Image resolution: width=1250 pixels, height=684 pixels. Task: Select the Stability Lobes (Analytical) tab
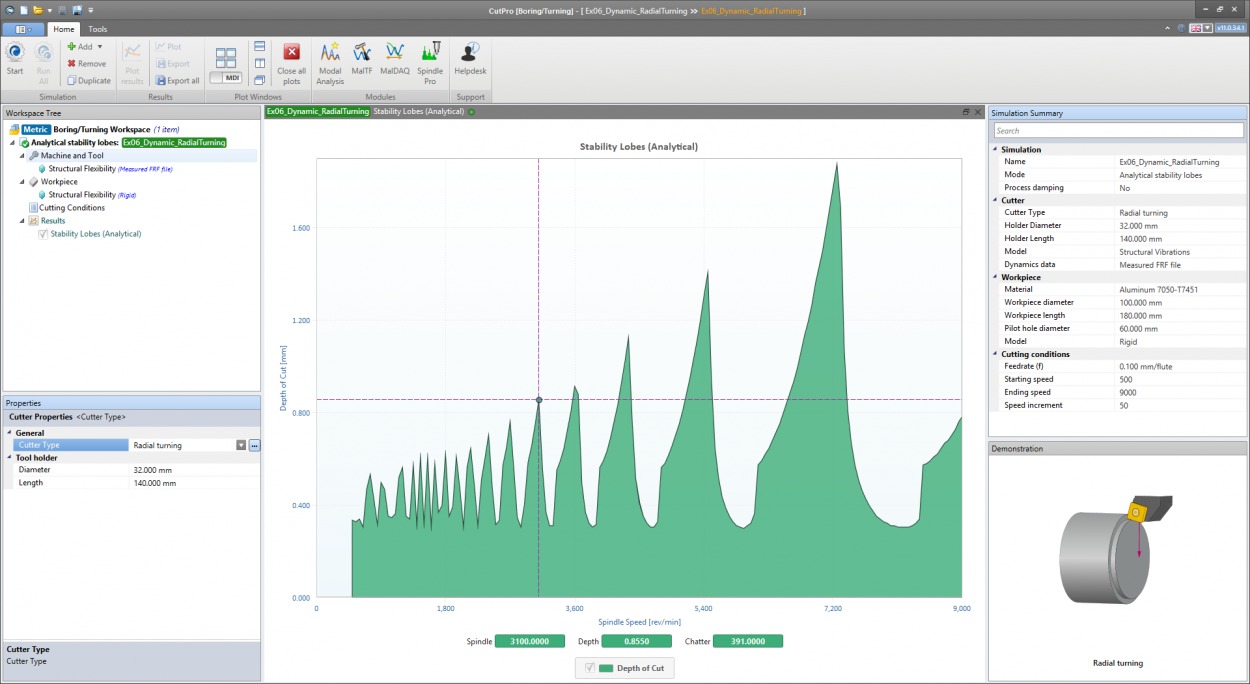(x=418, y=112)
